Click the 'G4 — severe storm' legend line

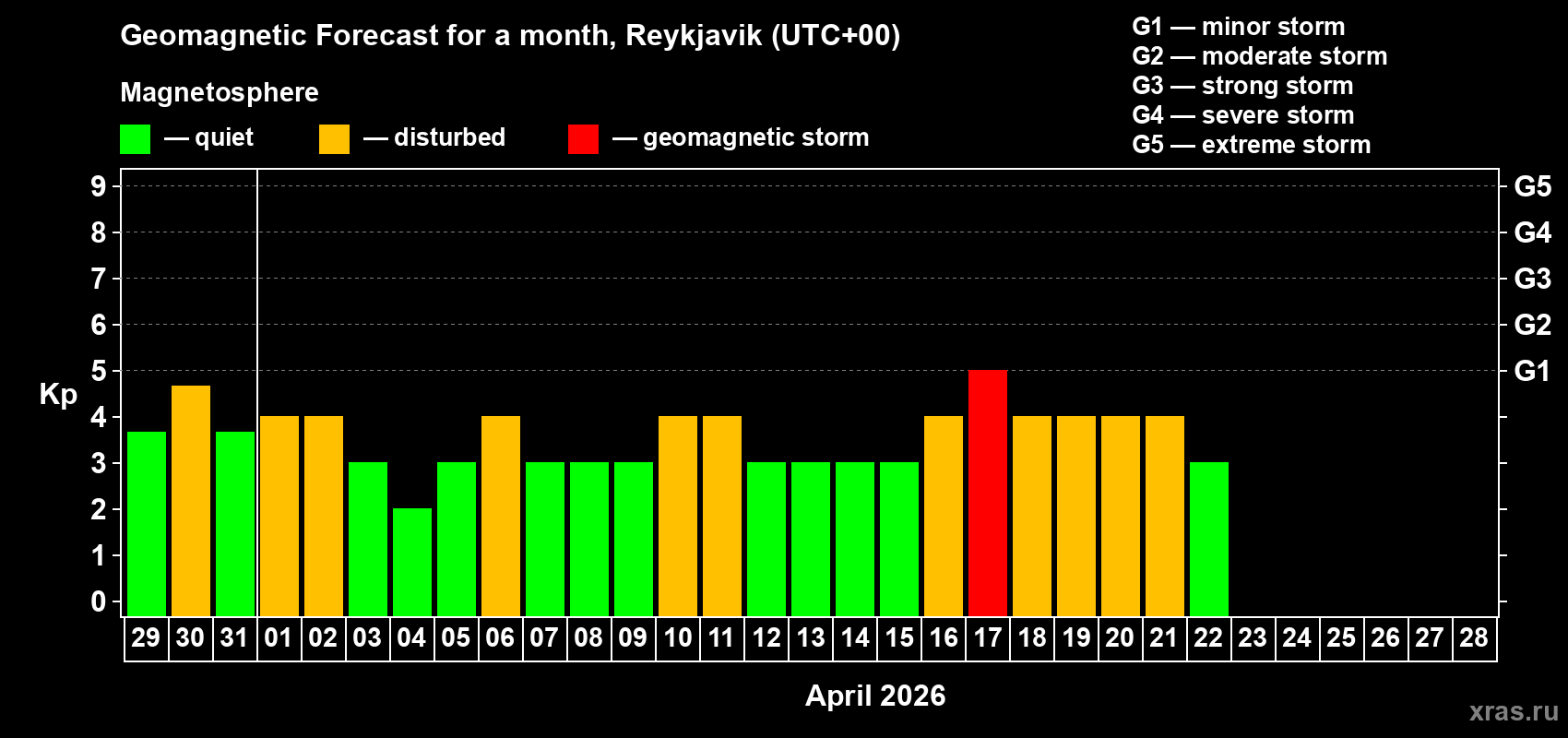(1243, 115)
